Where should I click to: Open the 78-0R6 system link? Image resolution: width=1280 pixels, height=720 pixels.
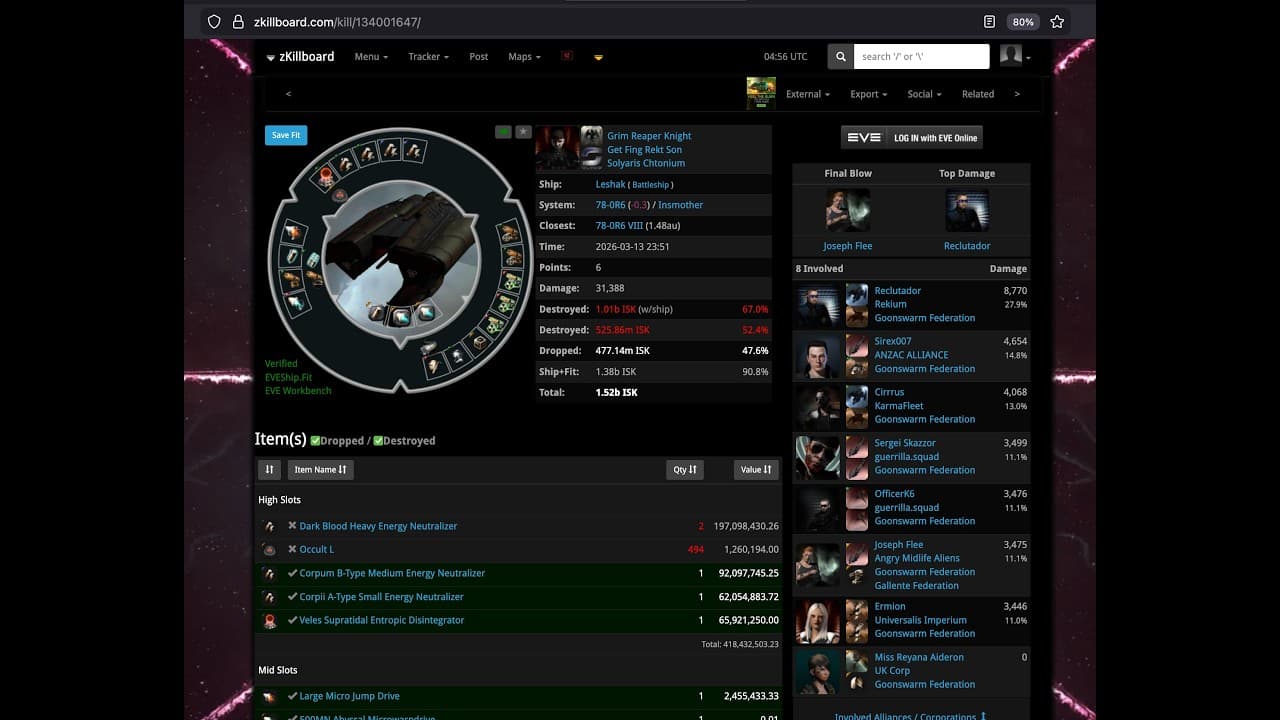610,205
